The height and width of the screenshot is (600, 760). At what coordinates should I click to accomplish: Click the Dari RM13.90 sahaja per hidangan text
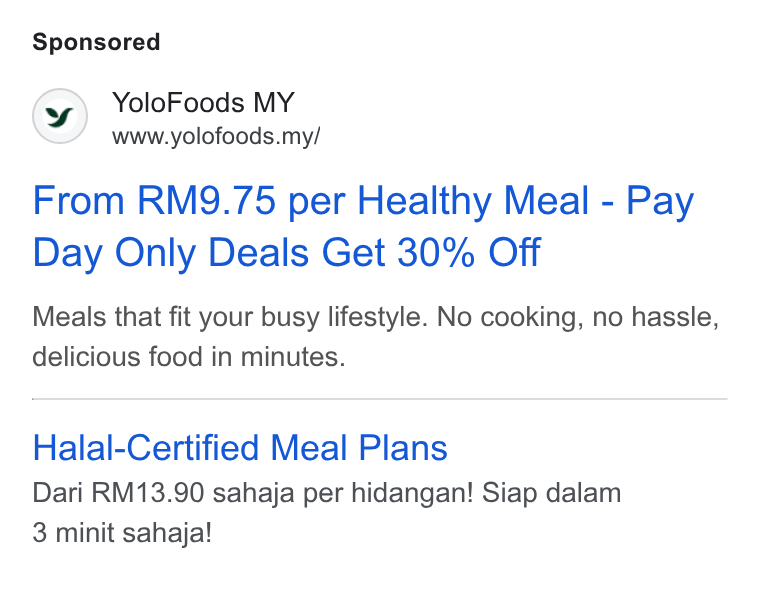coord(253,493)
